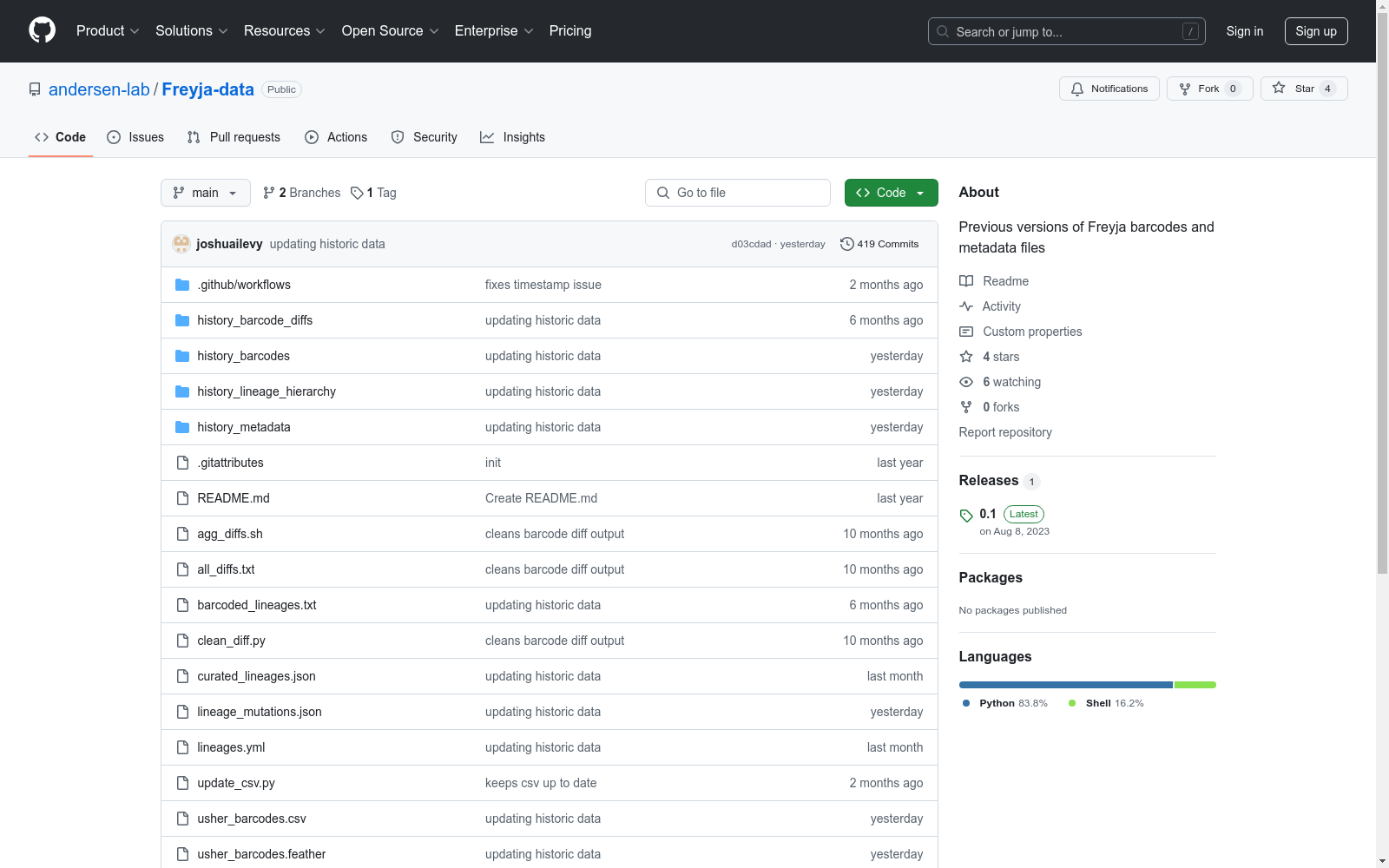
Task: Click the usher_barcodes.csv file icon
Action: tap(182, 819)
